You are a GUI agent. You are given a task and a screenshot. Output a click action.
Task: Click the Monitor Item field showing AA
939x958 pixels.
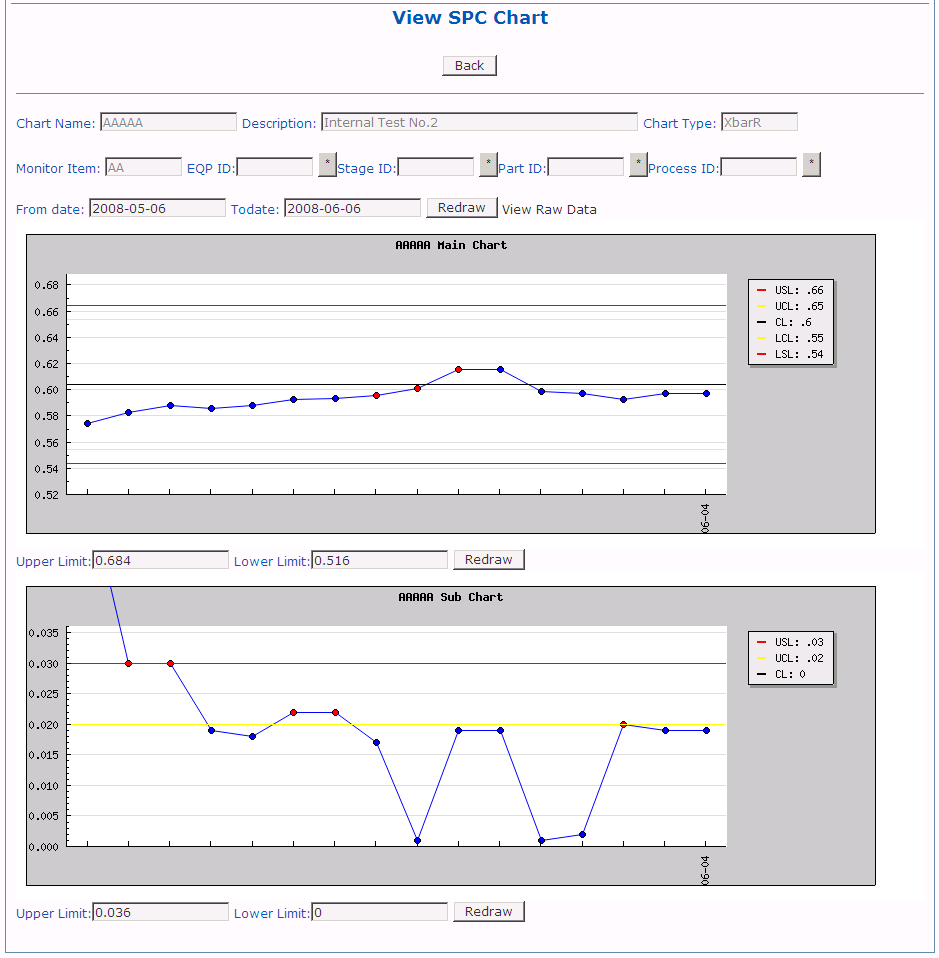144,167
